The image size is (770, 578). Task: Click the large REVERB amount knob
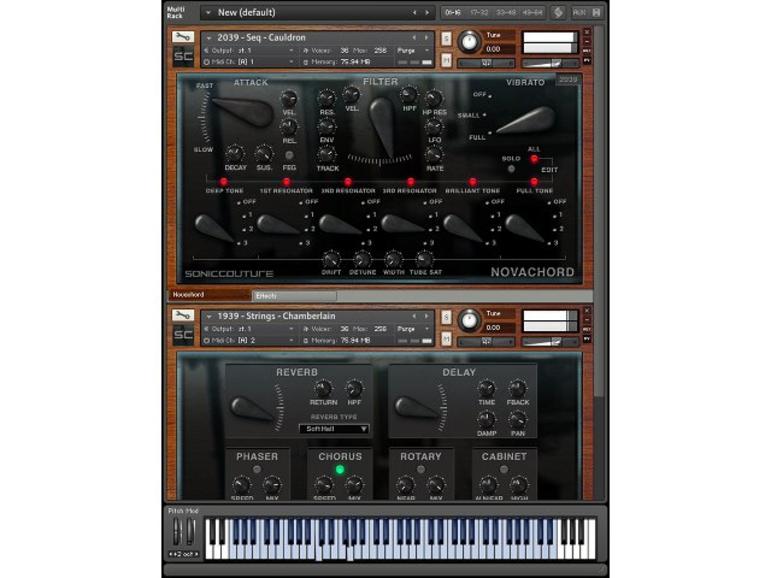tap(251, 410)
